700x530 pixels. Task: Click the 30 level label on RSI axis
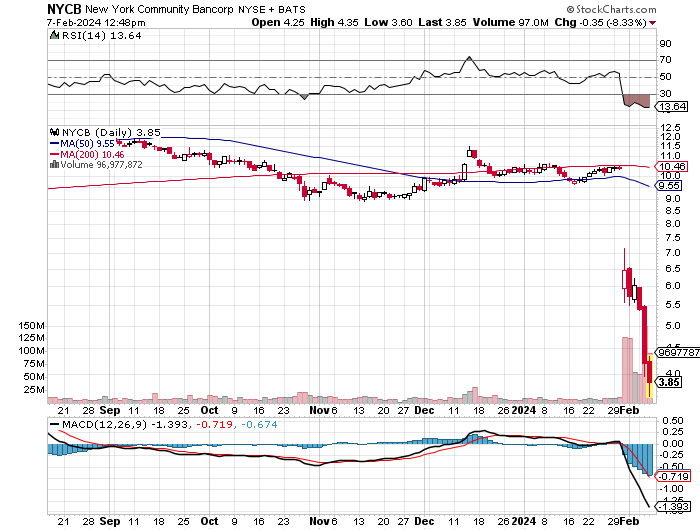(665, 93)
